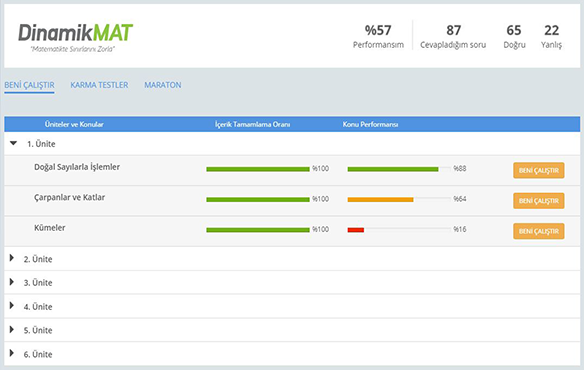This screenshot has height=370, width=584.
Task: Click BENİ ÇALIŞTIR button for Doğal Sayılarla İşlemler
Action: (x=539, y=170)
